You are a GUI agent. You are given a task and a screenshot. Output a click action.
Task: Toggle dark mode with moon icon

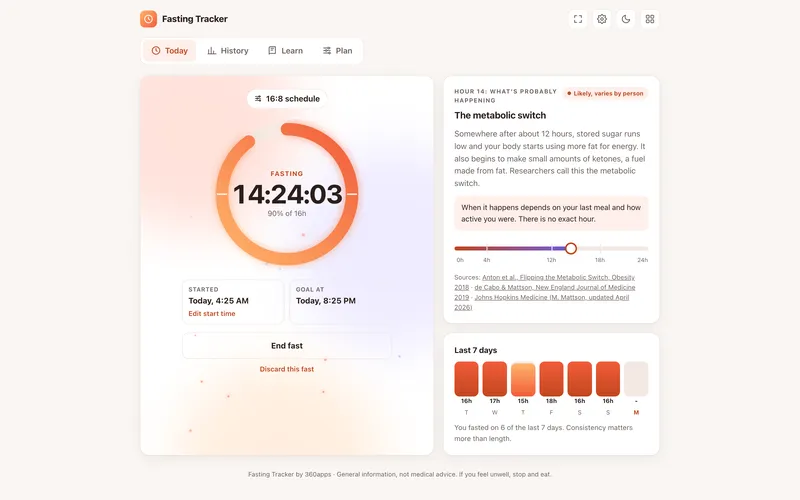click(x=626, y=19)
